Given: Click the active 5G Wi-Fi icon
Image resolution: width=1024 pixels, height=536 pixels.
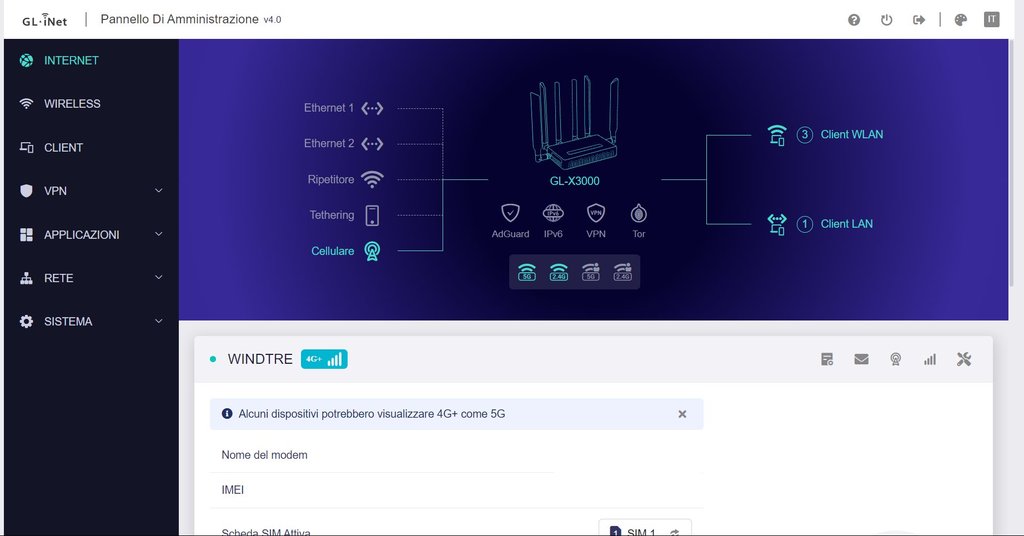Looking at the screenshot, I should pyautogui.click(x=526, y=272).
